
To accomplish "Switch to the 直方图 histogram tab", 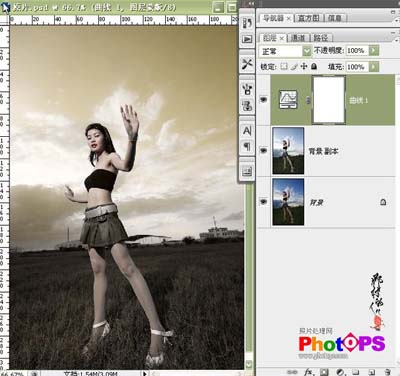I will pyautogui.click(x=309, y=18).
